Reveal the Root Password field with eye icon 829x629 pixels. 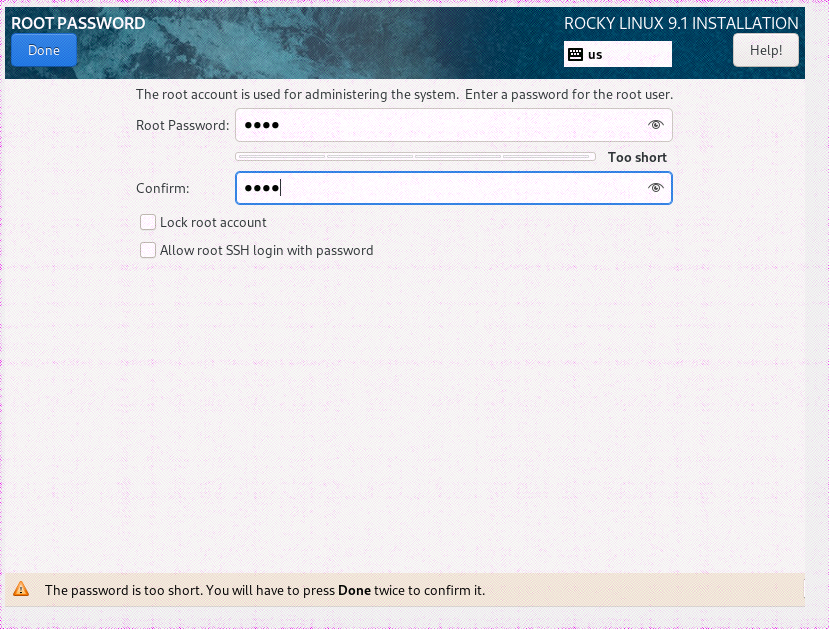coord(656,125)
